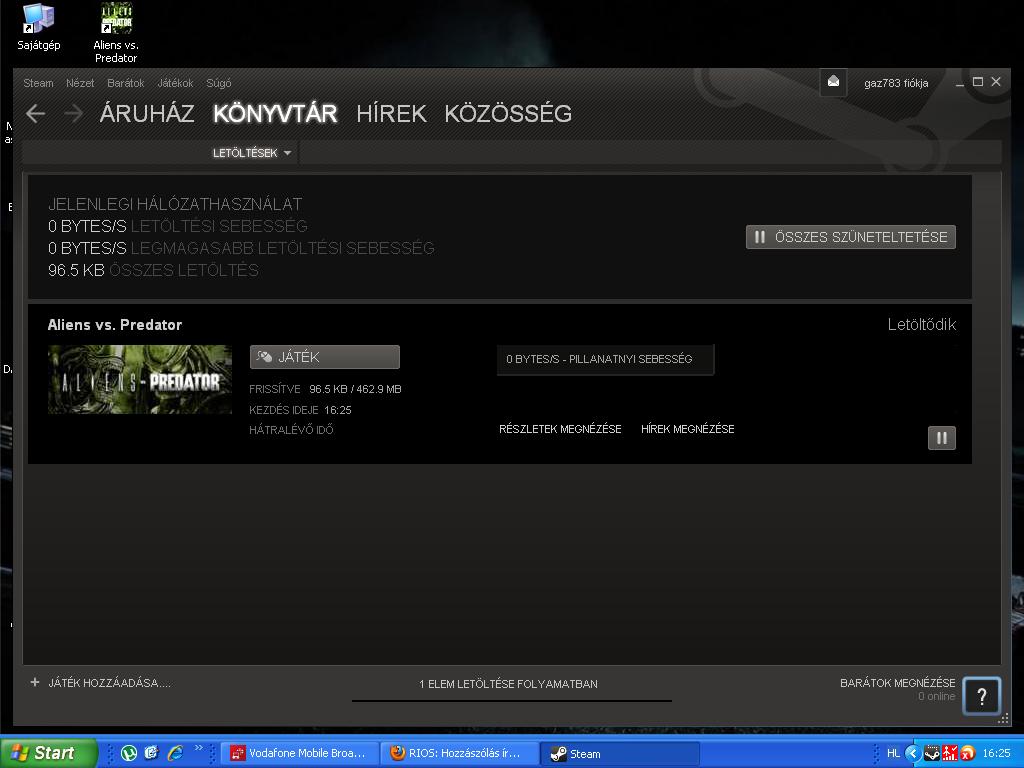The width and height of the screenshot is (1024, 768).
Task: Show hidden tray icons arrow
Action: pos(912,753)
